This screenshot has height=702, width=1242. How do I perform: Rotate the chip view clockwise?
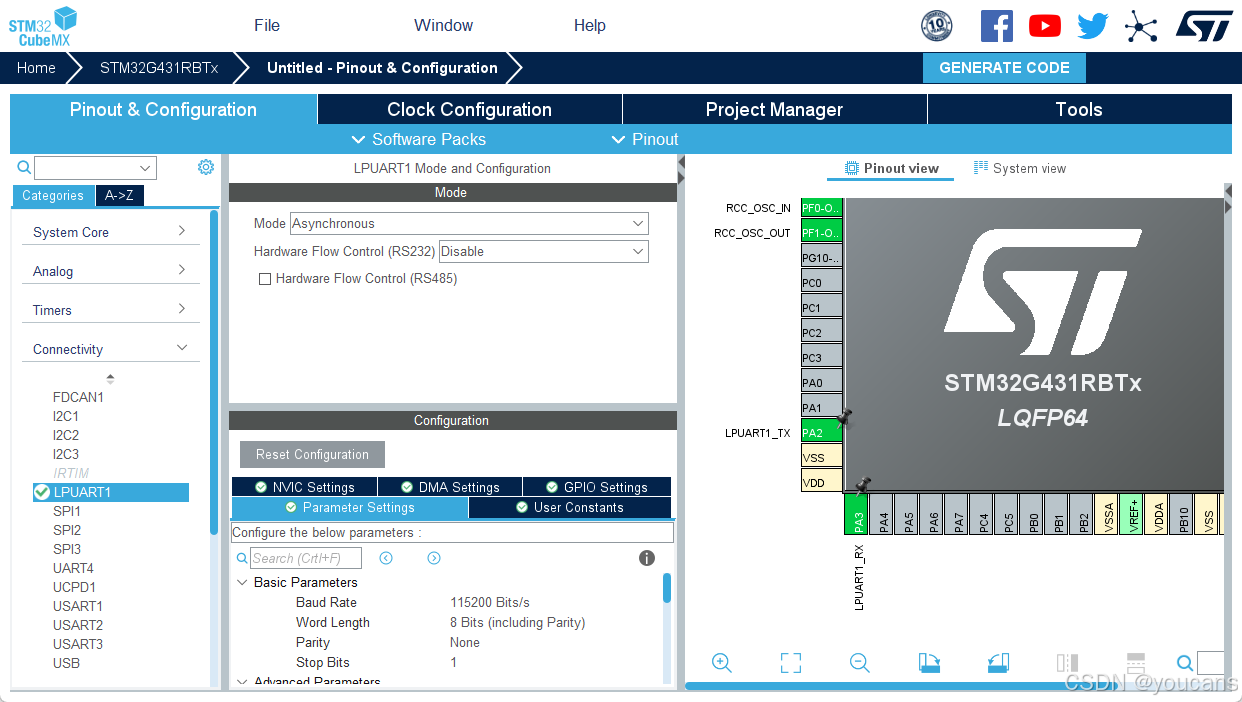pos(929,662)
